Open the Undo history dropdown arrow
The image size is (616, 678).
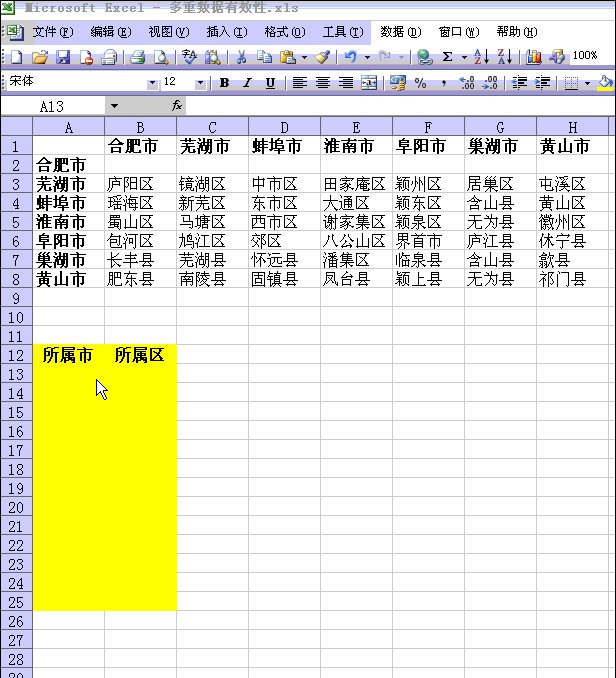(x=367, y=57)
